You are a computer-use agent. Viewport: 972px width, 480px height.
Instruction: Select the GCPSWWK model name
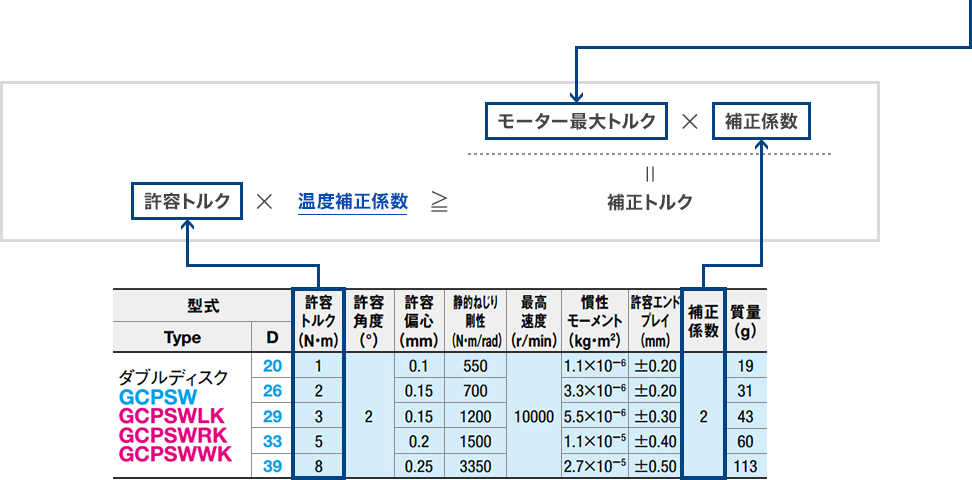(x=175, y=454)
